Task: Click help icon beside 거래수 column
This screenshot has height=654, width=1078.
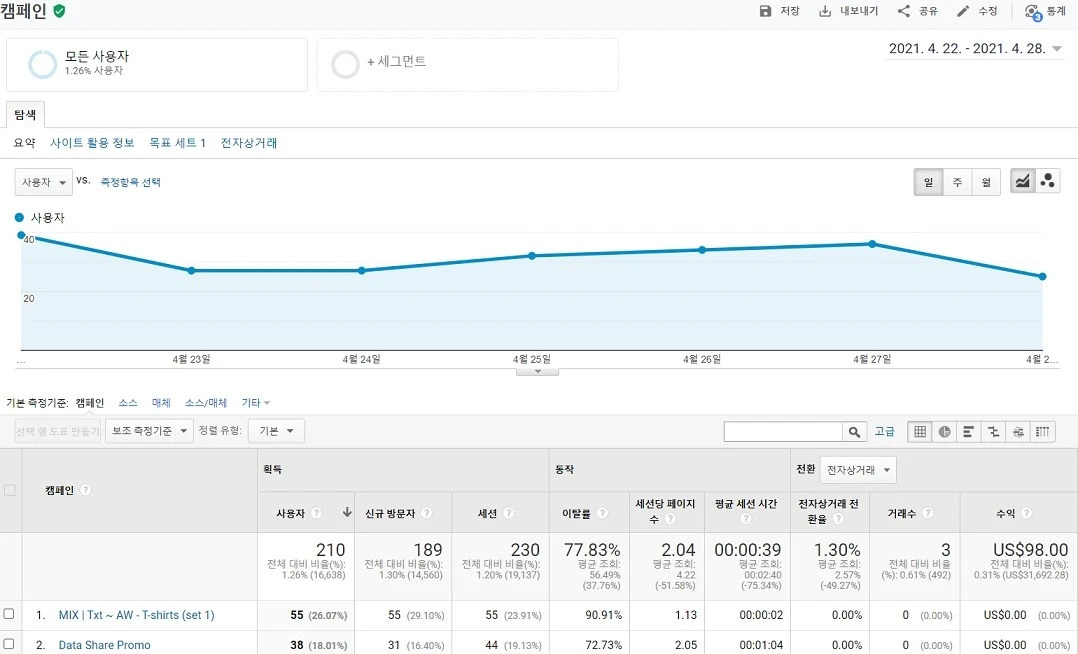Action: point(927,513)
